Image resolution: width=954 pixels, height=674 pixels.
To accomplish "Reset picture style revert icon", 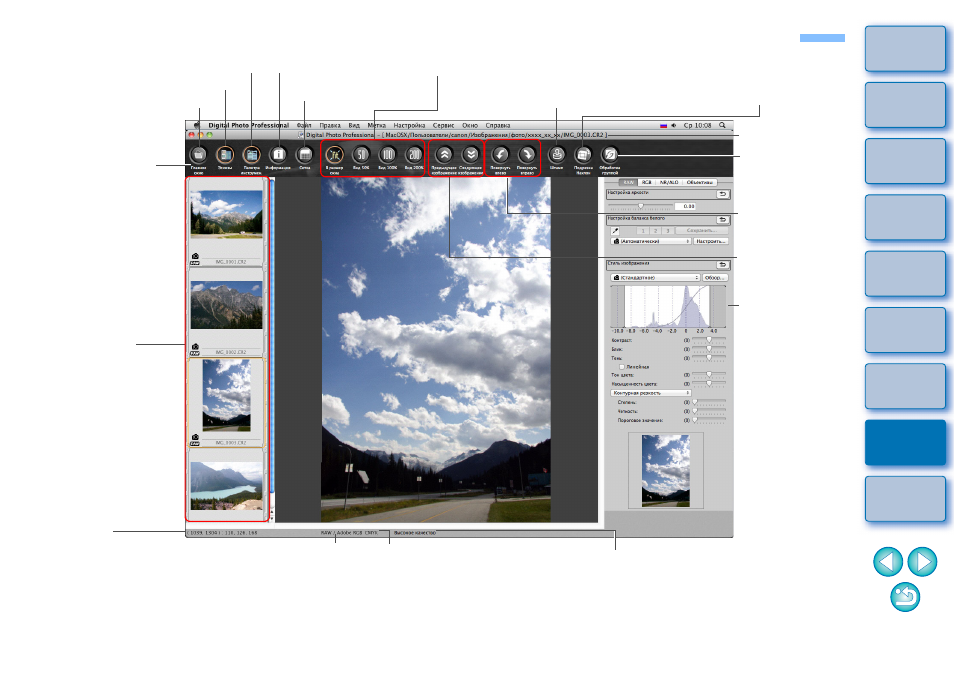I will pyautogui.click(x=722, y=265).
